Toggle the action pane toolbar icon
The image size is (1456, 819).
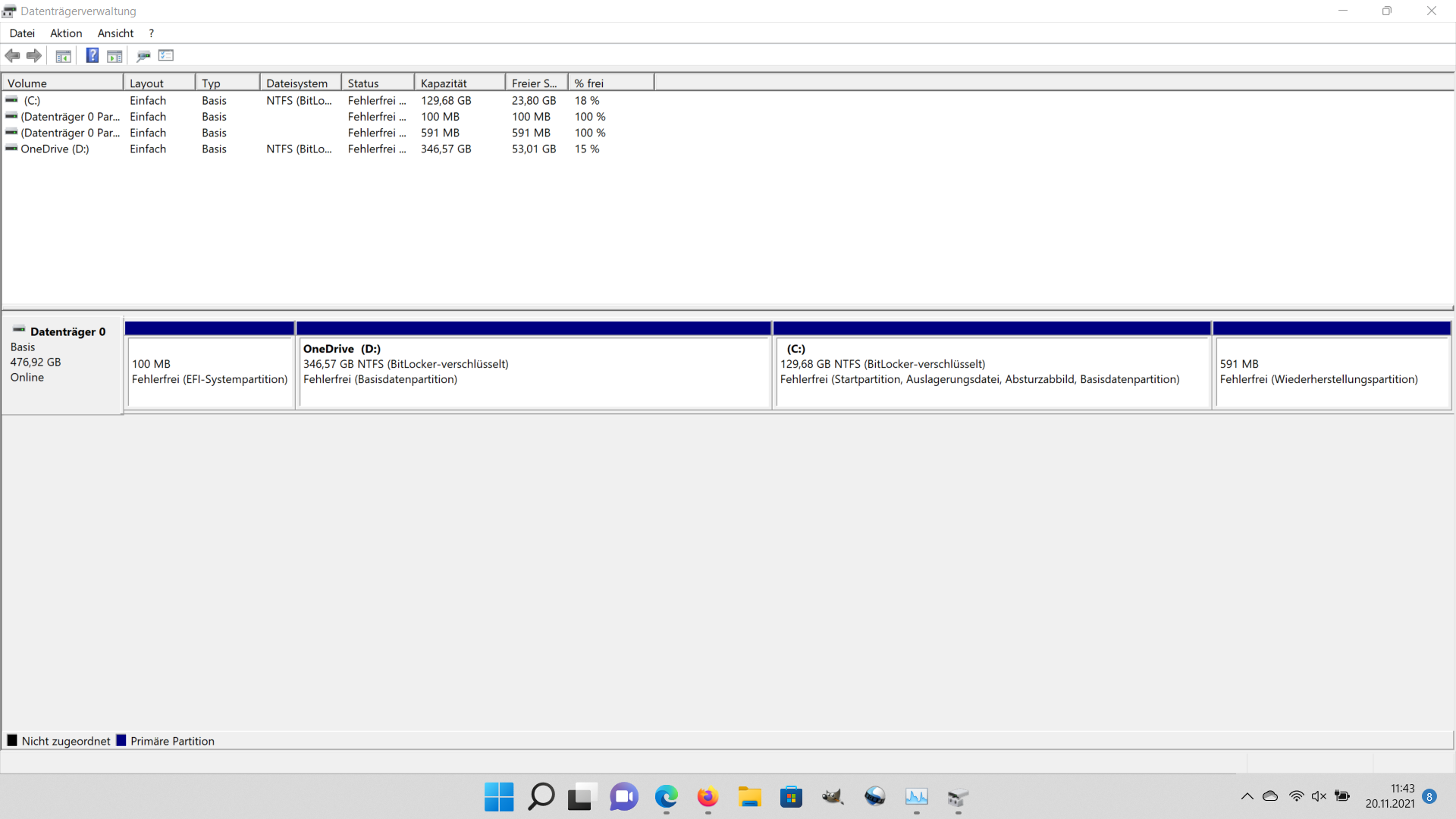(115, 55)
